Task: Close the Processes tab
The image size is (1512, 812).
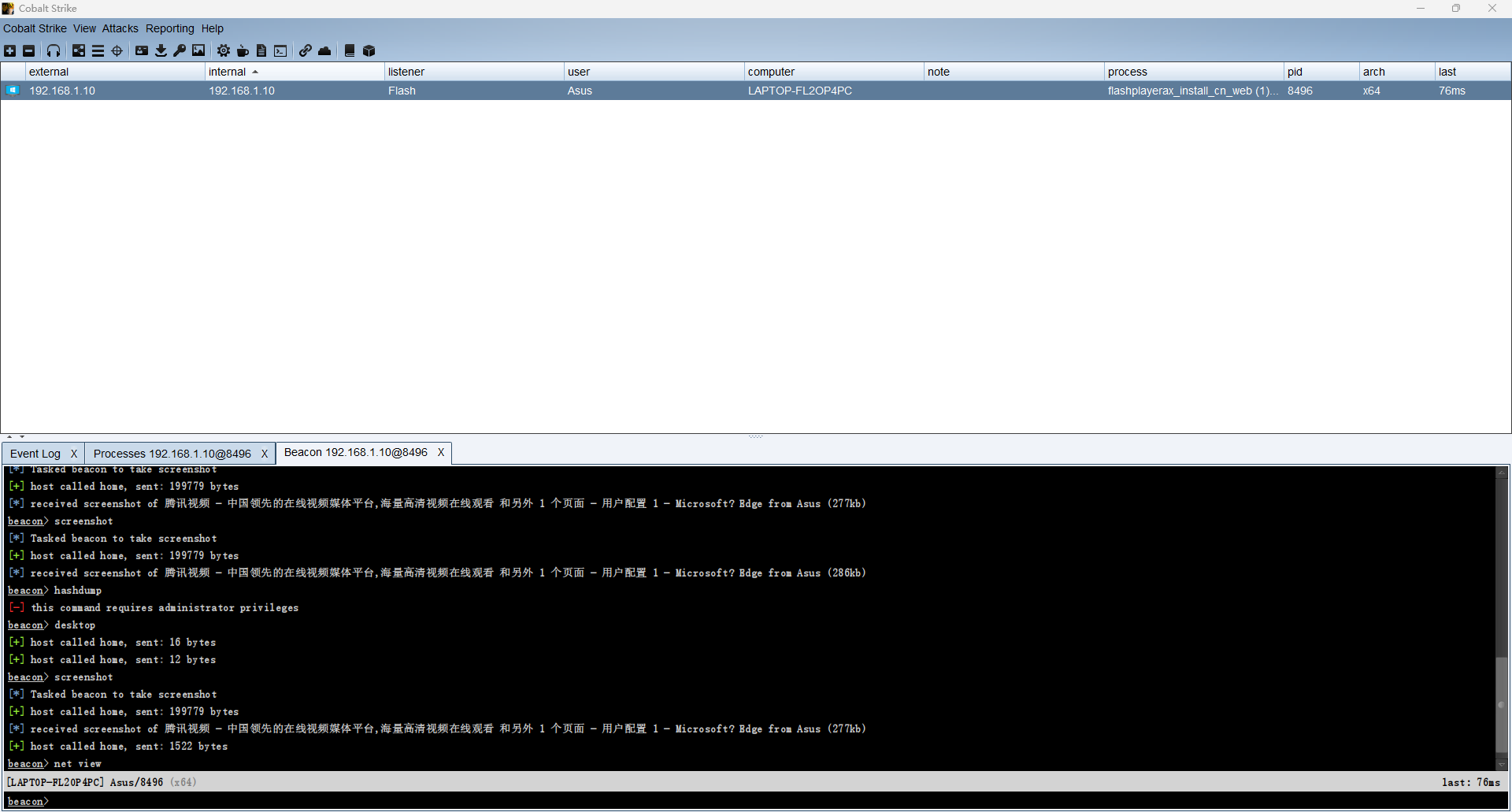Action: [x=265, y=454]
